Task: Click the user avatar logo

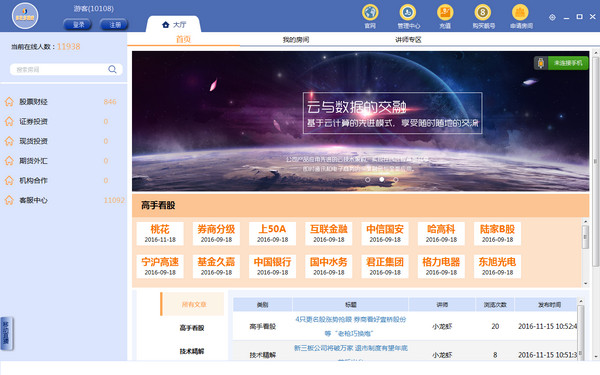Action: [x=25, y=16]
